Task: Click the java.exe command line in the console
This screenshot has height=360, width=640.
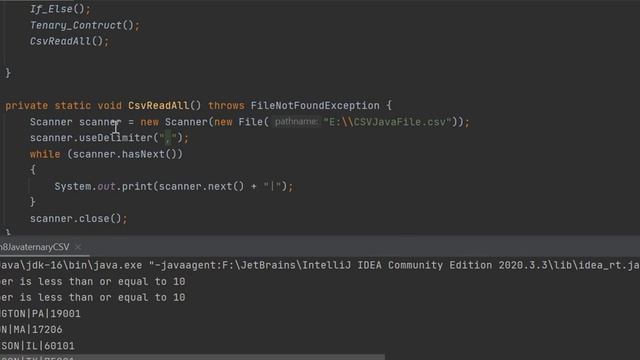Action: tap(320, 265)
